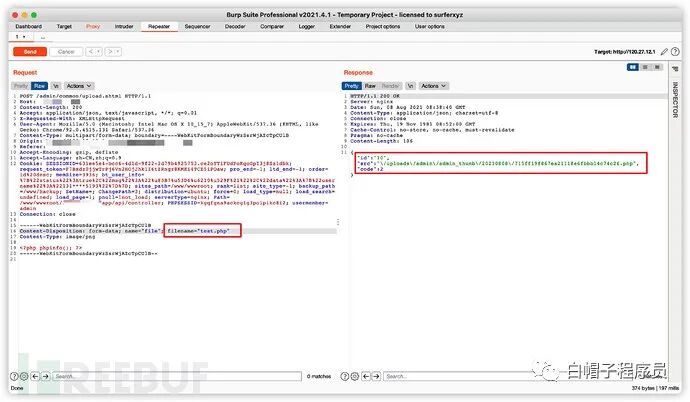Click the orange Send button
This screenshot has height=402, width=690.
tap(30, 52)
